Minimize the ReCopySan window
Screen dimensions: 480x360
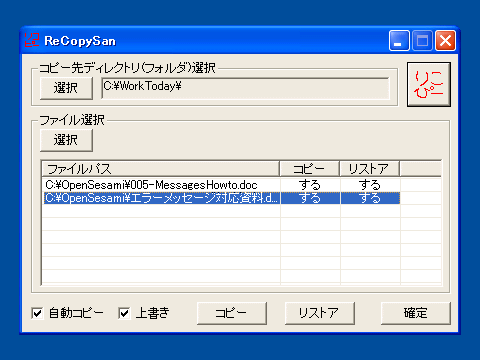[399, 41]
